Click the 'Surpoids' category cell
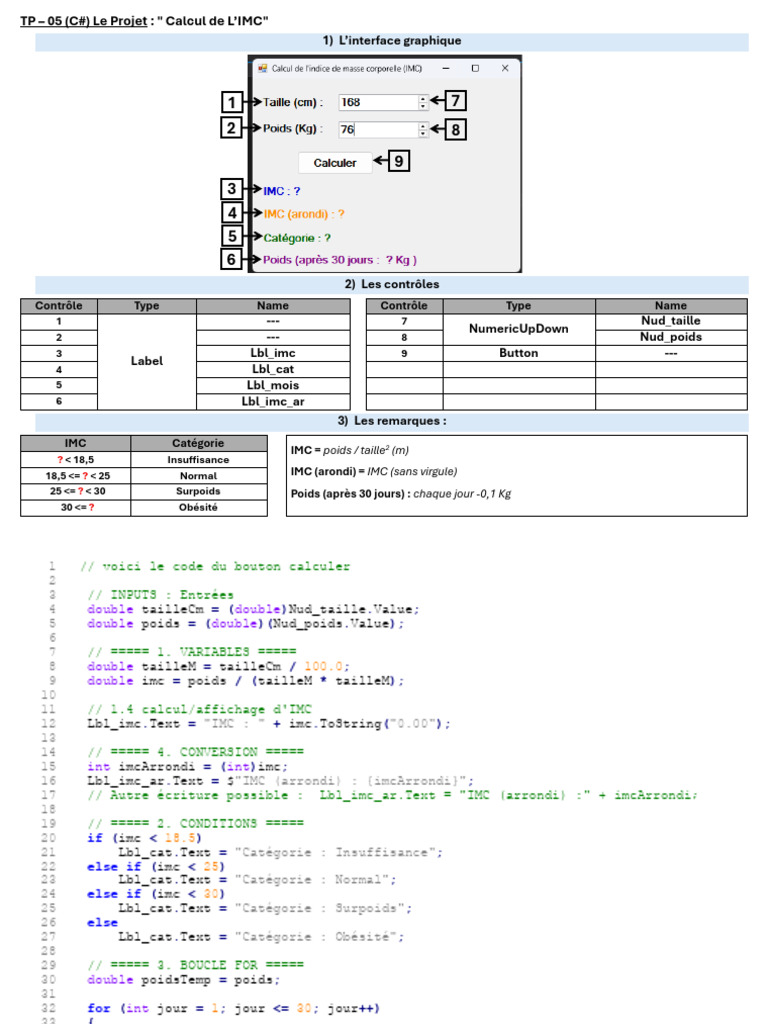The width and height of the screenshot is (768, 1024). pos(199,491)
